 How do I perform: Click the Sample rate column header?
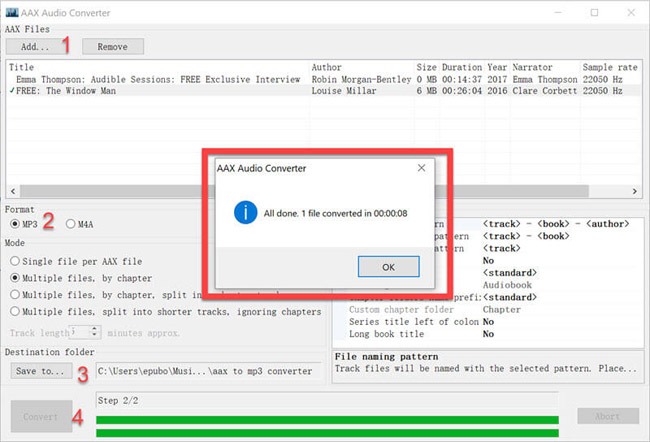pyautogui.click(x=610, y=67)
